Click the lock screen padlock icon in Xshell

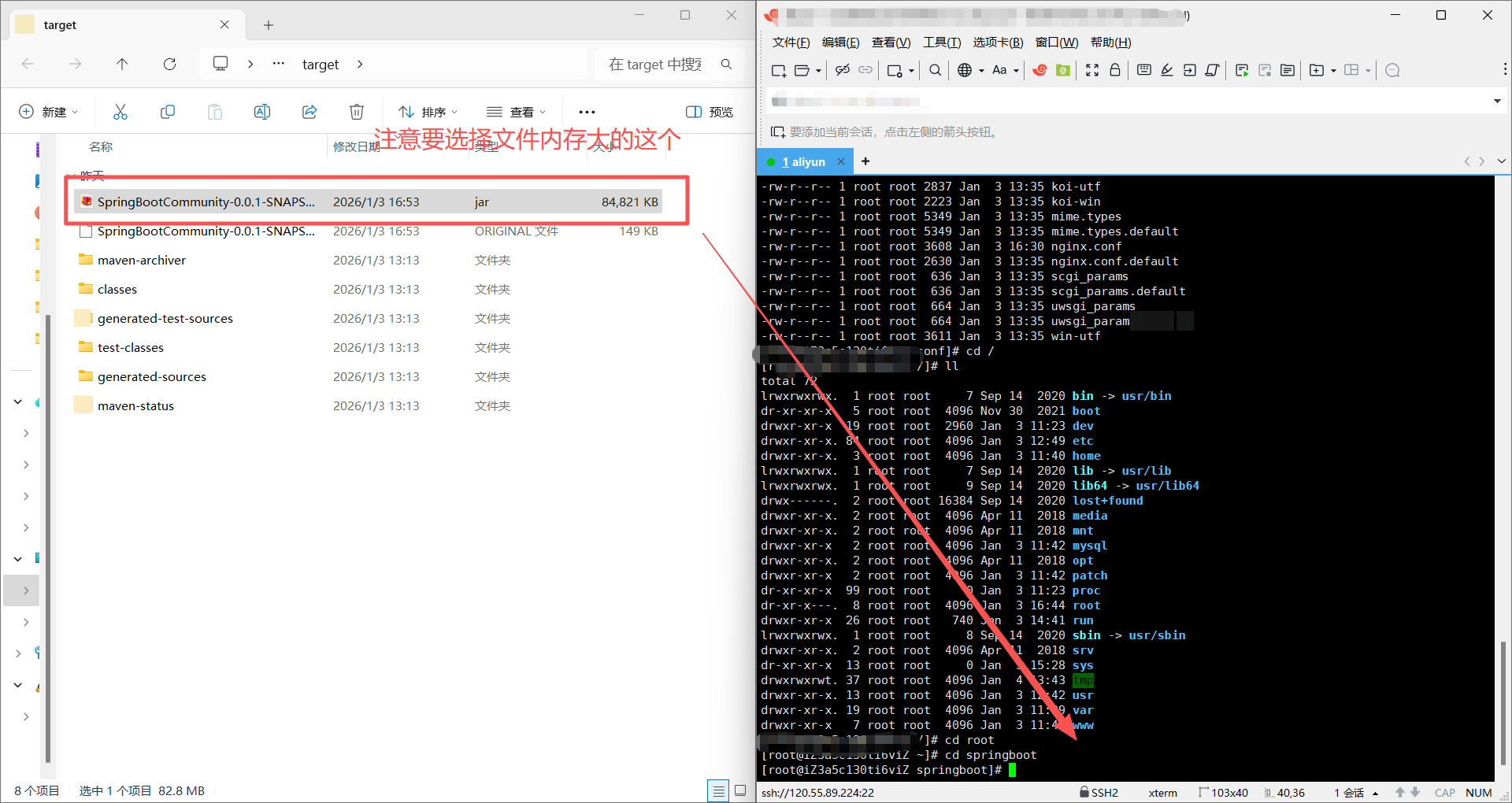1115,70
